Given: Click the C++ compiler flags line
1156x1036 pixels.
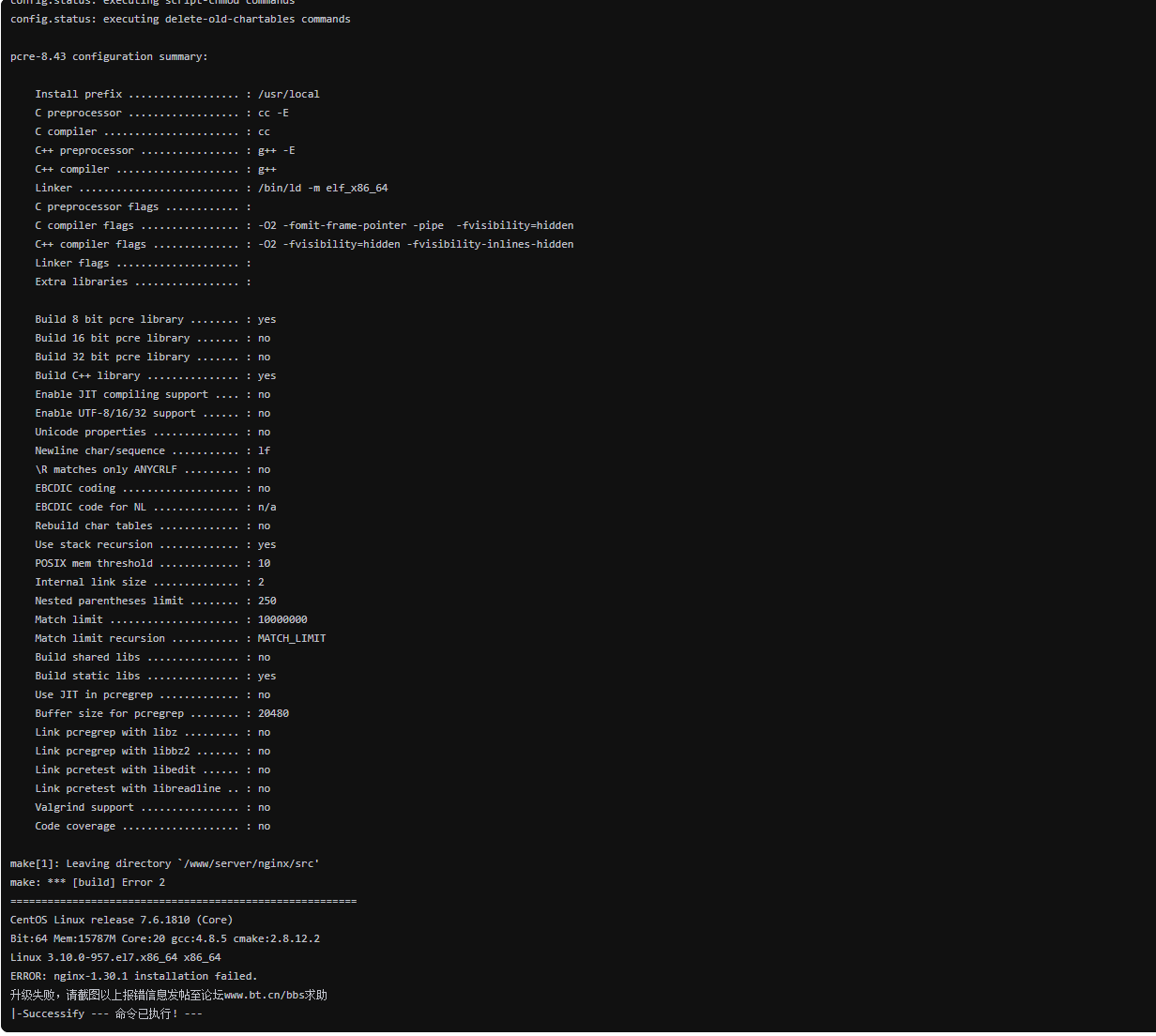Looking at the screenshot, I should coord(304,244).
